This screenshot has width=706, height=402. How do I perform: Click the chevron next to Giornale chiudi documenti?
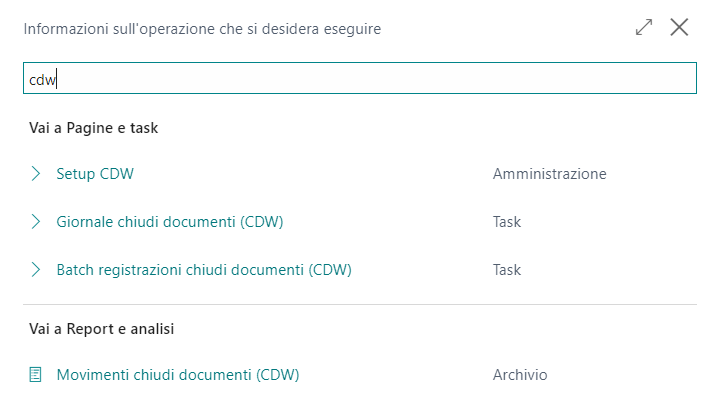click(x=36, y=222)
